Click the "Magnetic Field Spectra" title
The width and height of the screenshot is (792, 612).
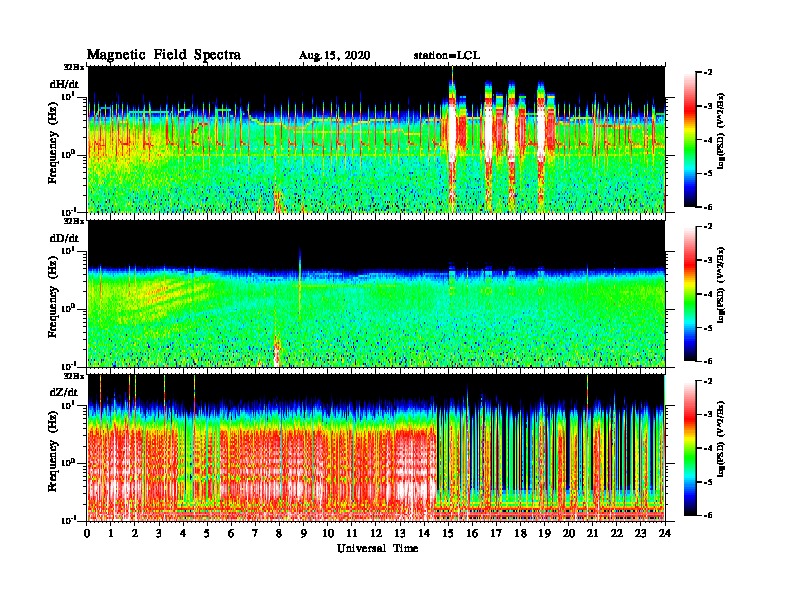tap(164, 55)
